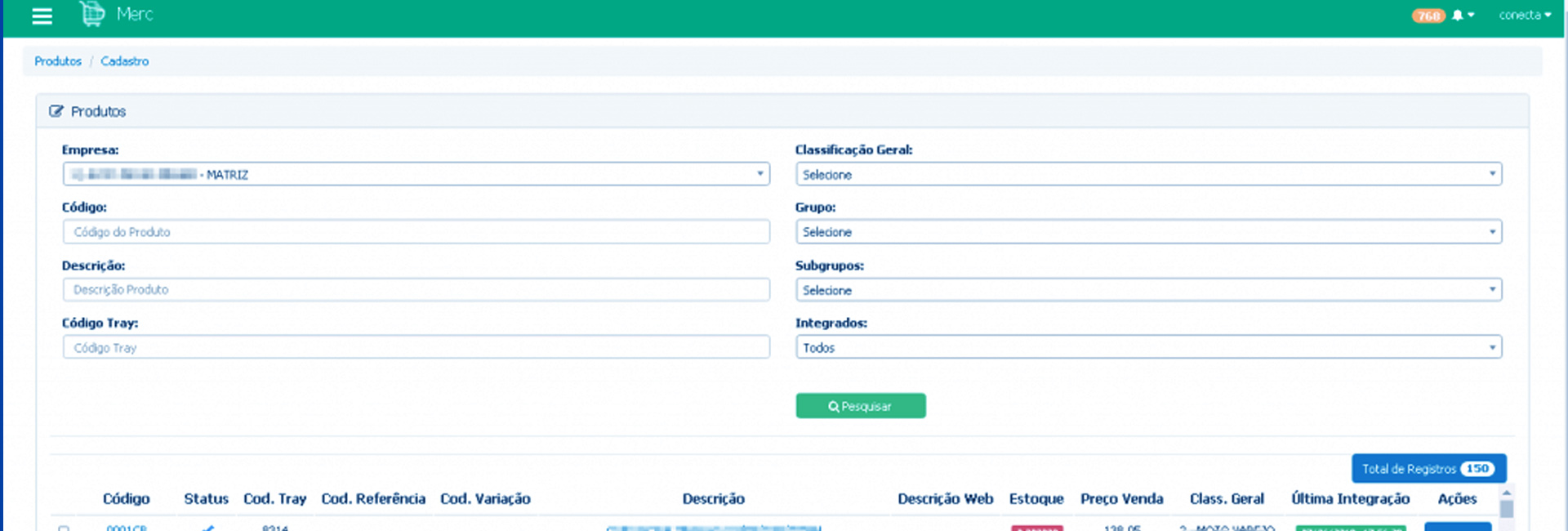Open the hamburger navigation menu

pyautogui.click(x=42, y=16)
